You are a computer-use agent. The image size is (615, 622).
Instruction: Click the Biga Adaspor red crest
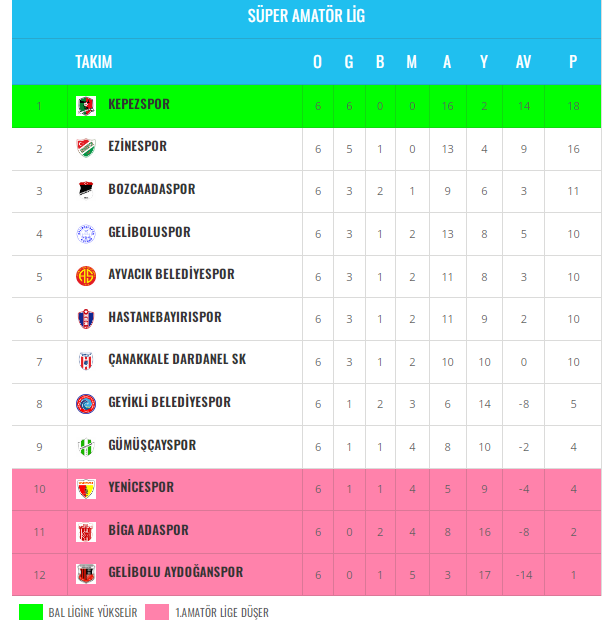coord(86,532)
